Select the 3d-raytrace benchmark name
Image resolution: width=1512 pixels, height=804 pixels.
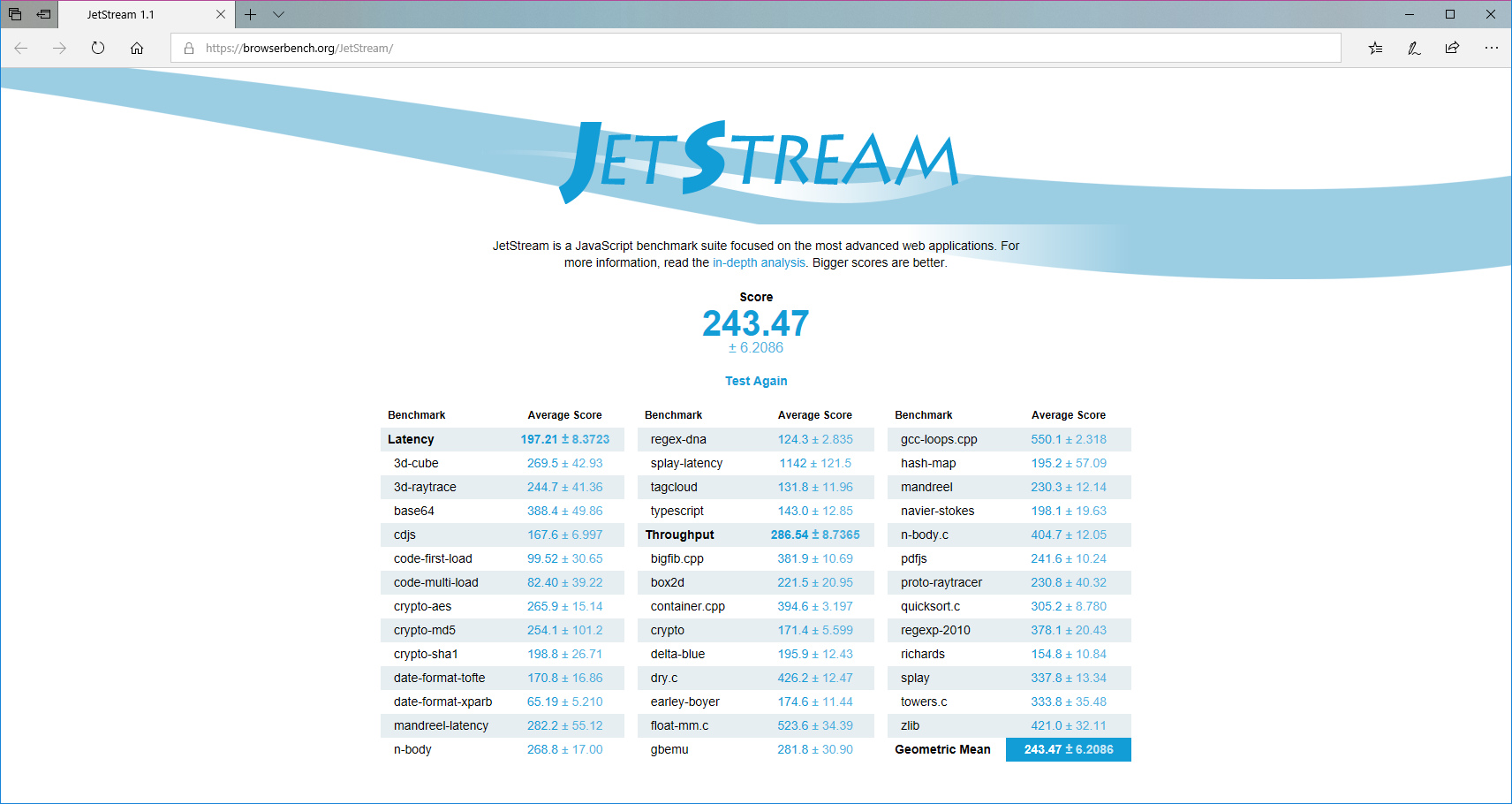pos(425,487)
